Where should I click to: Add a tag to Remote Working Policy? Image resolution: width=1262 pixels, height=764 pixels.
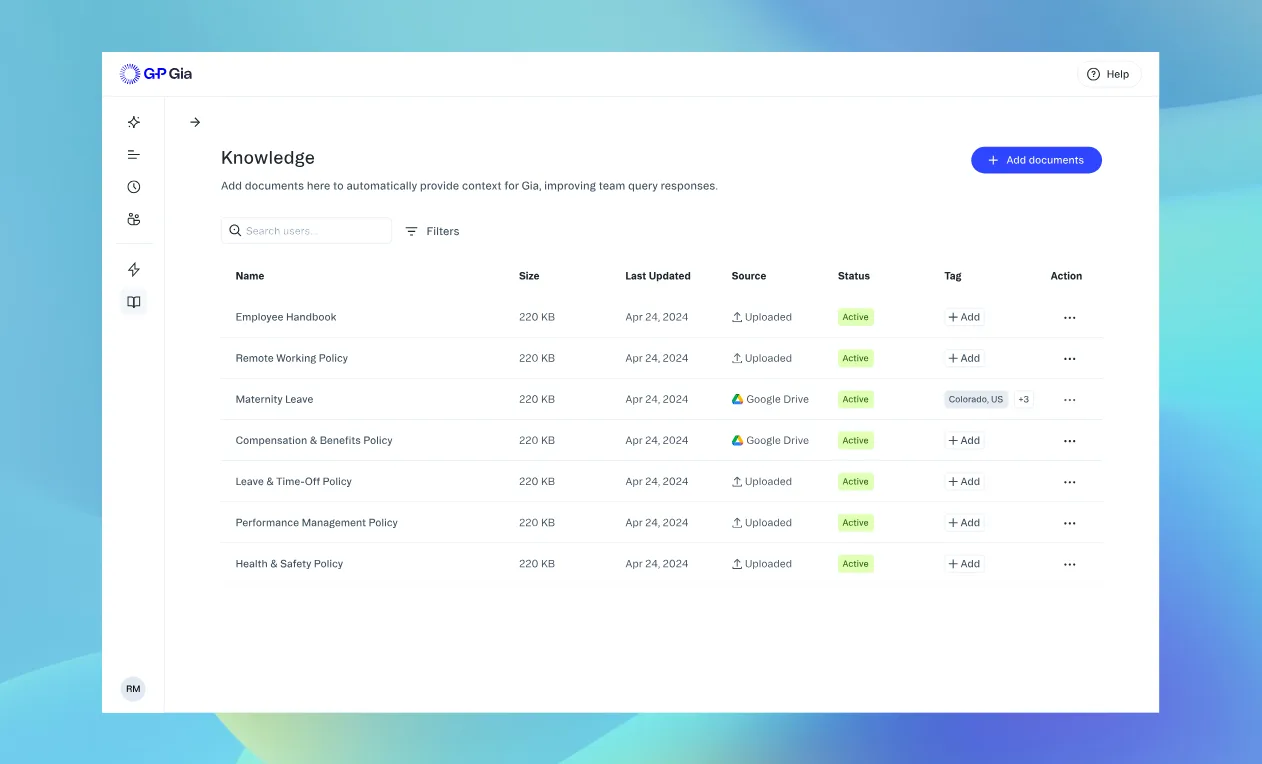click(964, 358)
